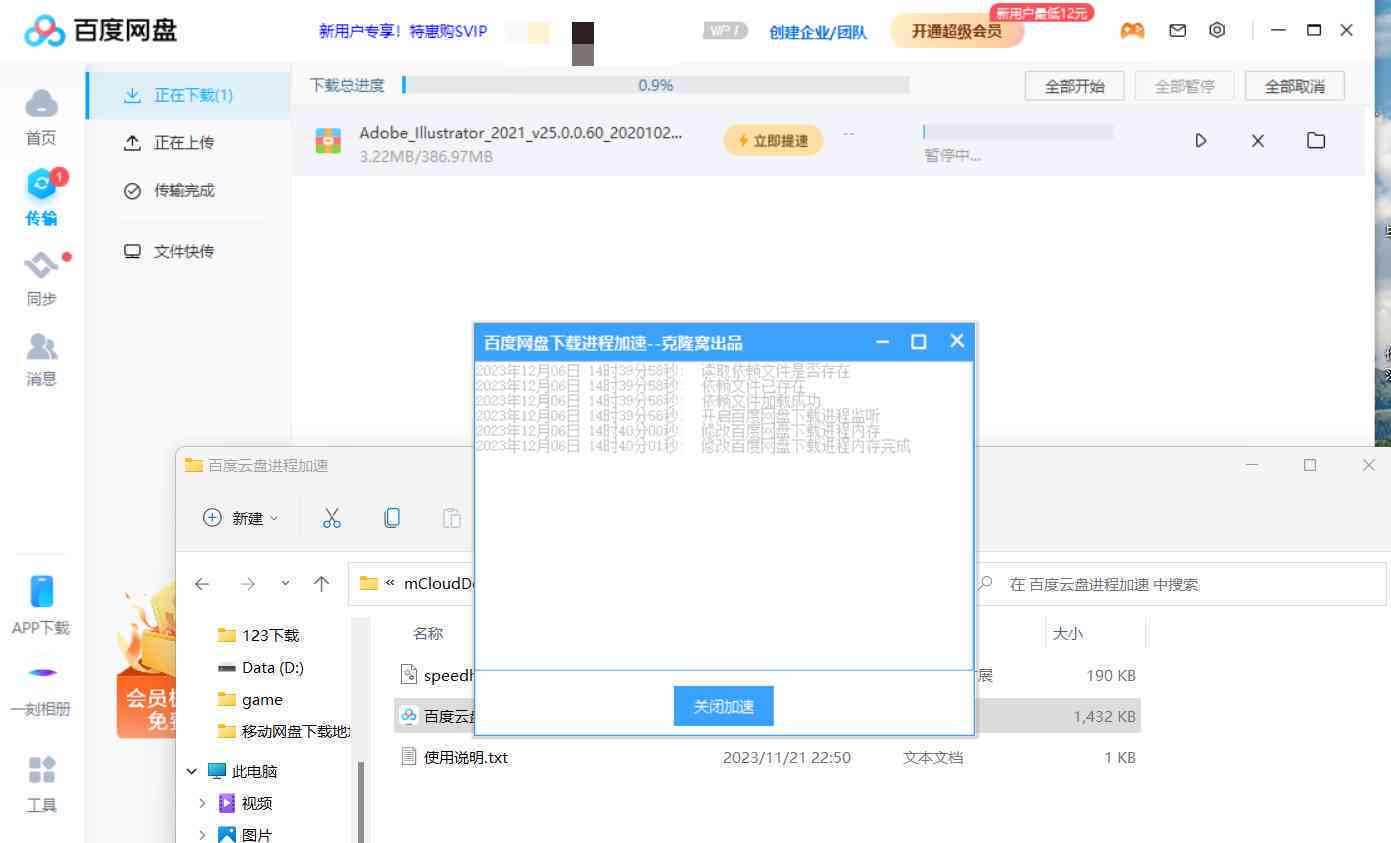Viewport: 1391px width, 843px height.
Task: Click the 全部取消 button
Action: [x=1295, y=86]
